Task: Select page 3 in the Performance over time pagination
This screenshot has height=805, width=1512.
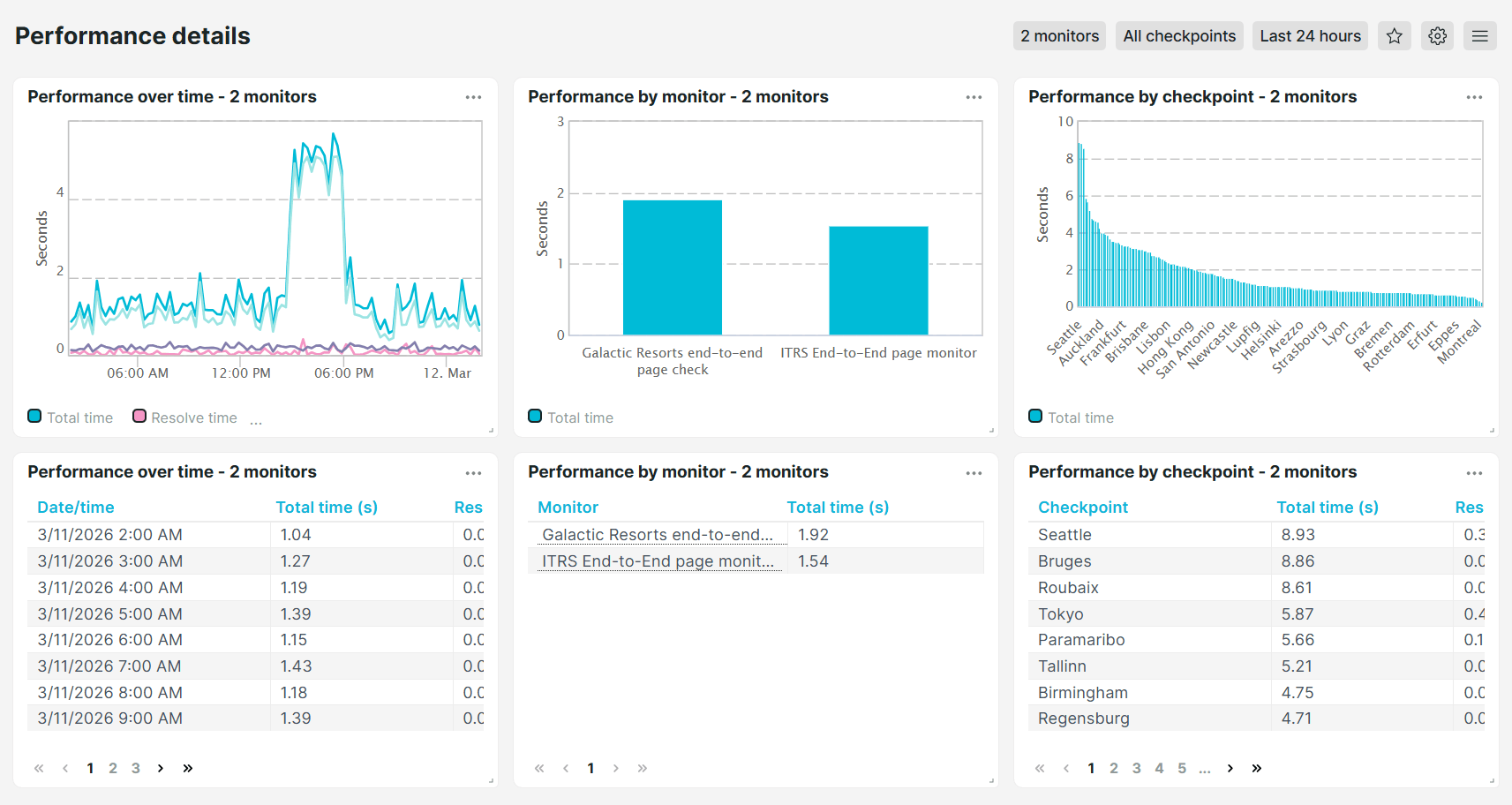Action: point(135,768)
